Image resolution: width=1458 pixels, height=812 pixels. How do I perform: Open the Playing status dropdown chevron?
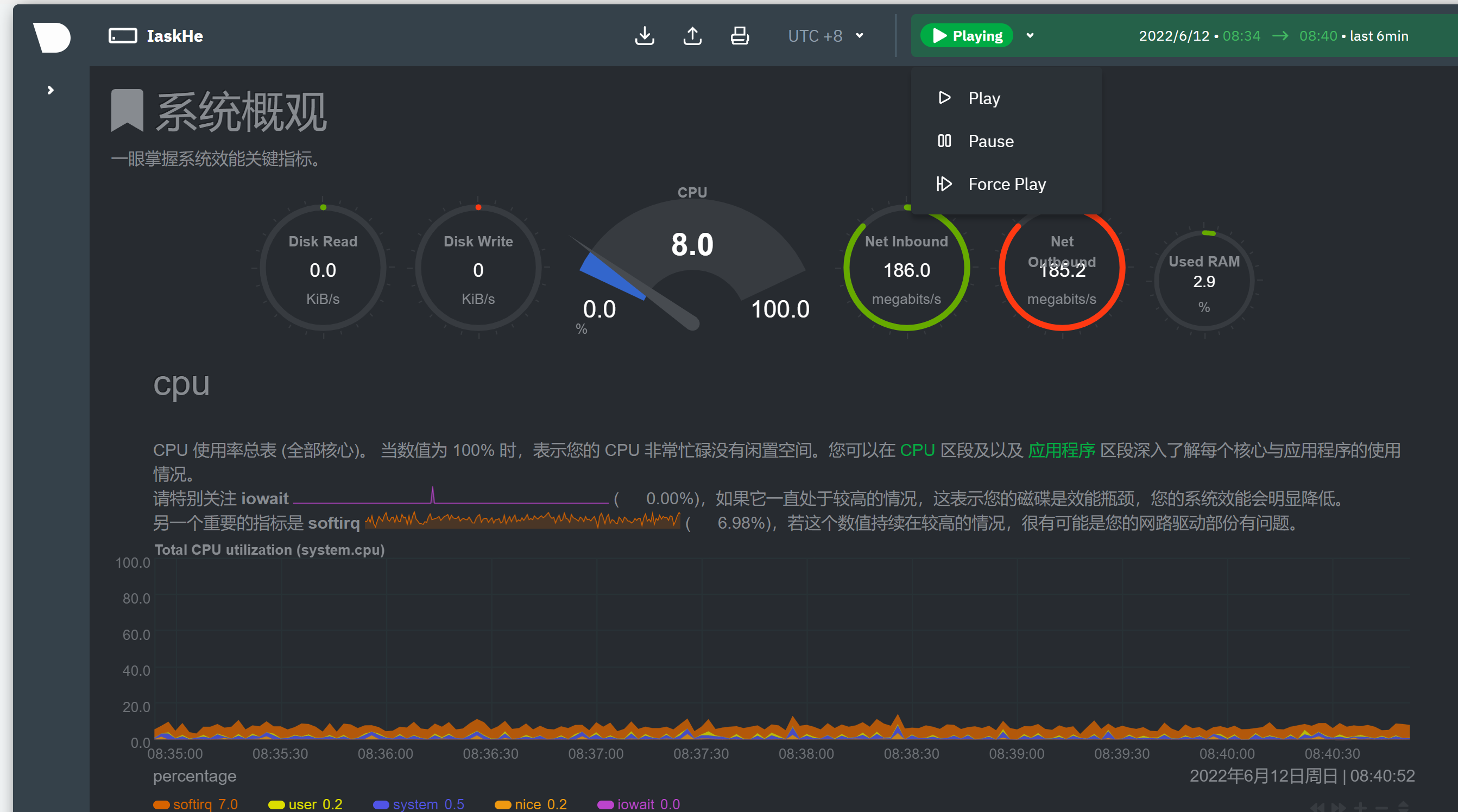pyautogui.click(x=1030, y=35)
